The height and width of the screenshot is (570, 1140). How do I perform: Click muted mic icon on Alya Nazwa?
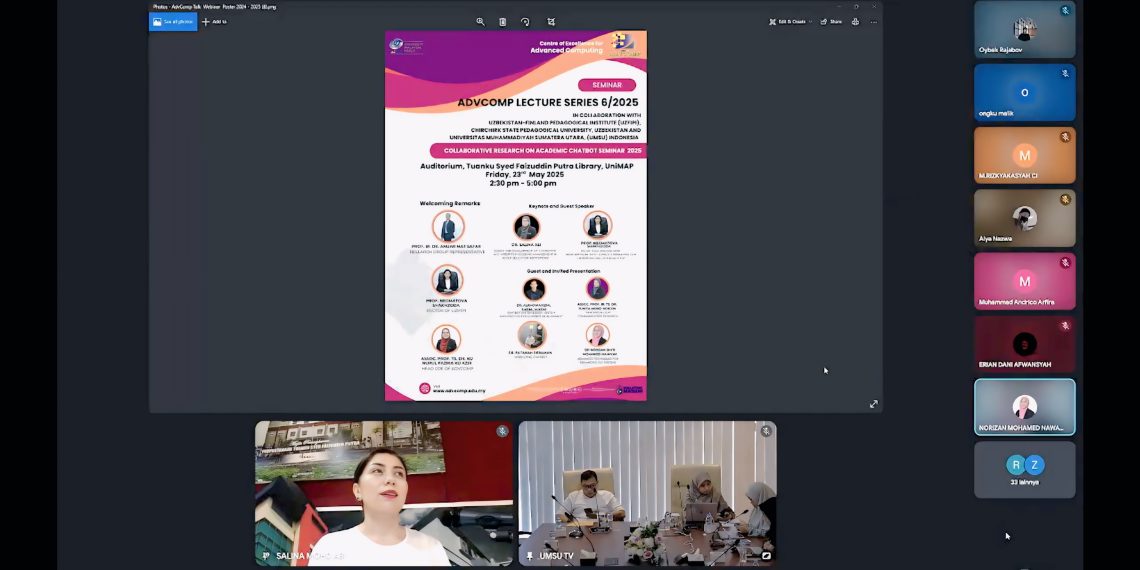pyautogui.click(x=1065, y=199)
